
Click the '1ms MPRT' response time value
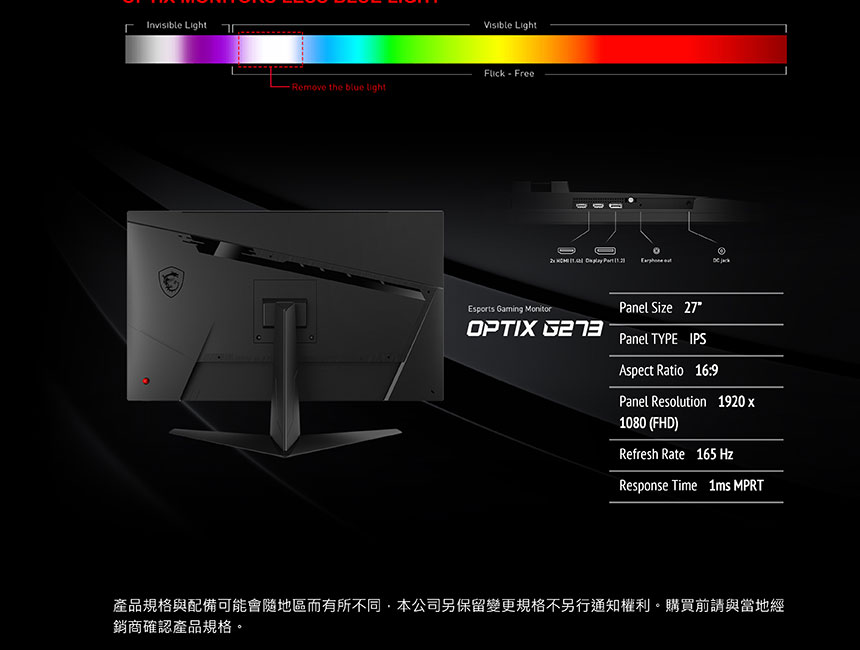736,485
